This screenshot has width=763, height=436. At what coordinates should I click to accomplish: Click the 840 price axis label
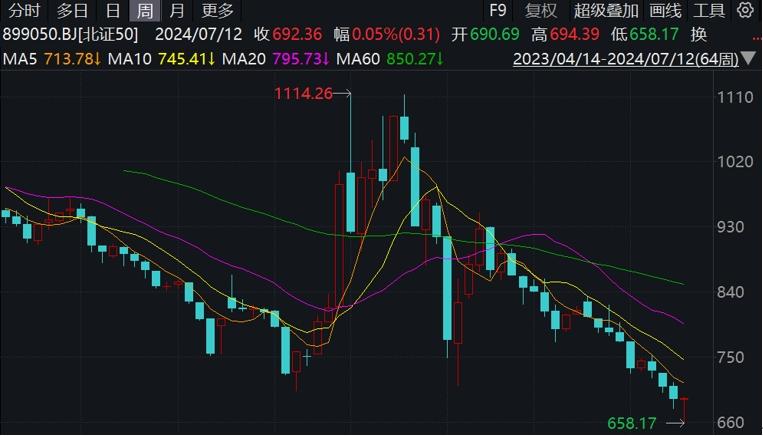point(731,292)
